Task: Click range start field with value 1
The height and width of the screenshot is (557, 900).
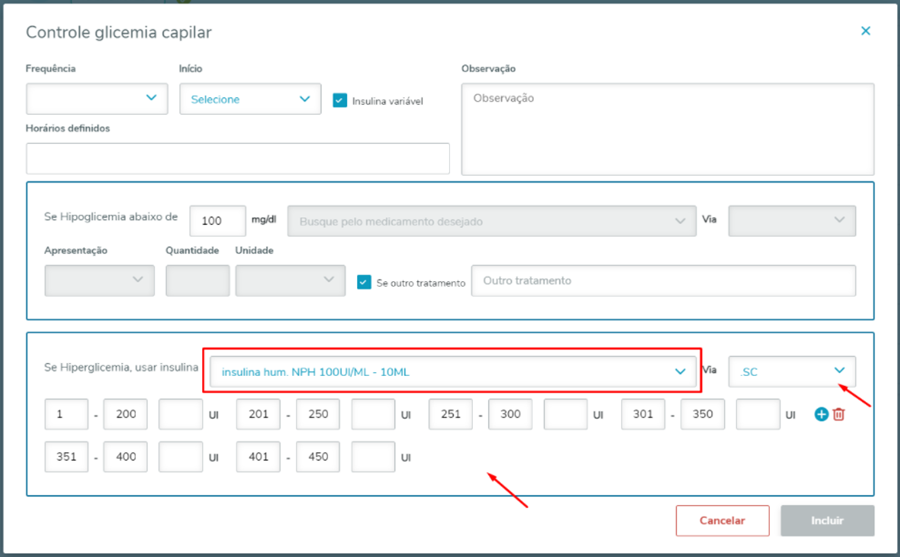Action: click(67, 414)
